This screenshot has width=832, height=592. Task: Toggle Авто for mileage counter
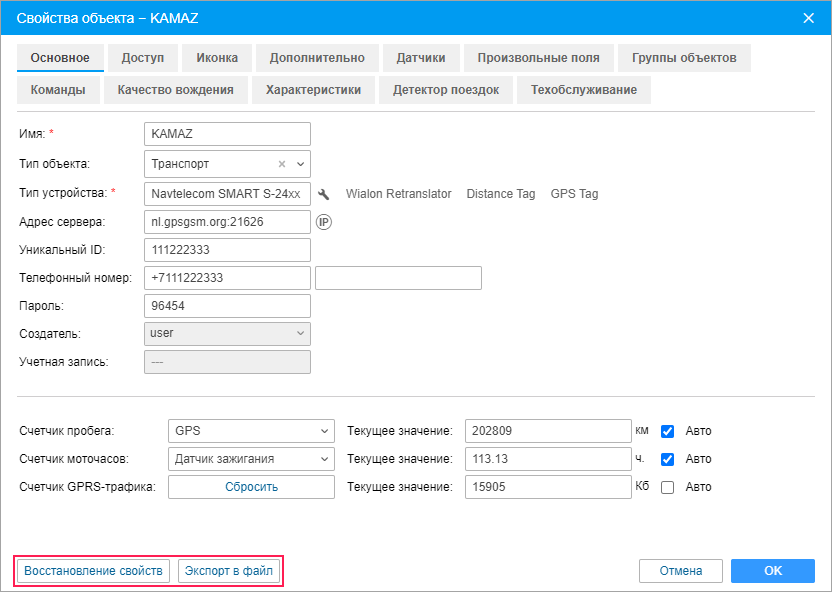pos(668,431)
